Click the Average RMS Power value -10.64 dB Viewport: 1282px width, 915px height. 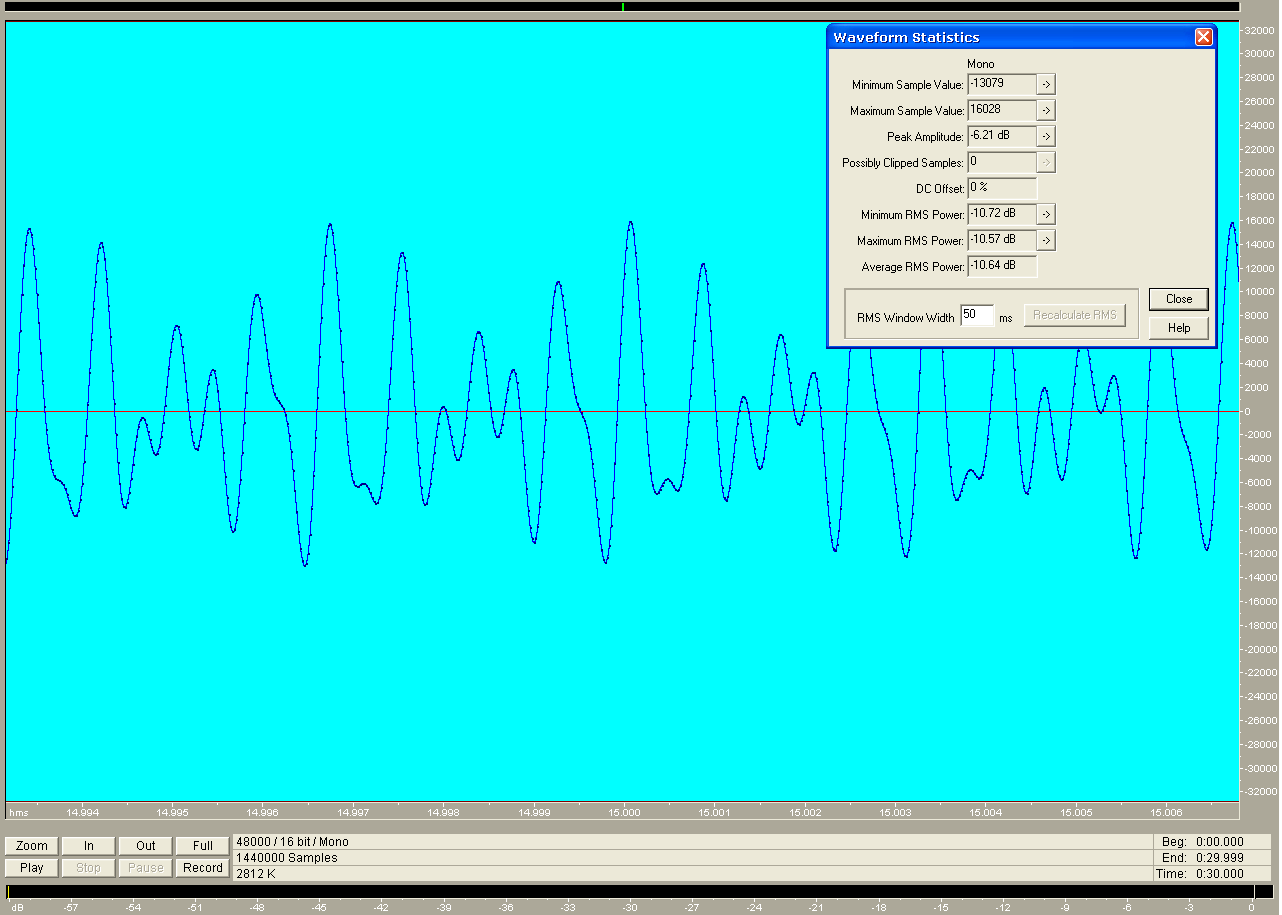1002,266
